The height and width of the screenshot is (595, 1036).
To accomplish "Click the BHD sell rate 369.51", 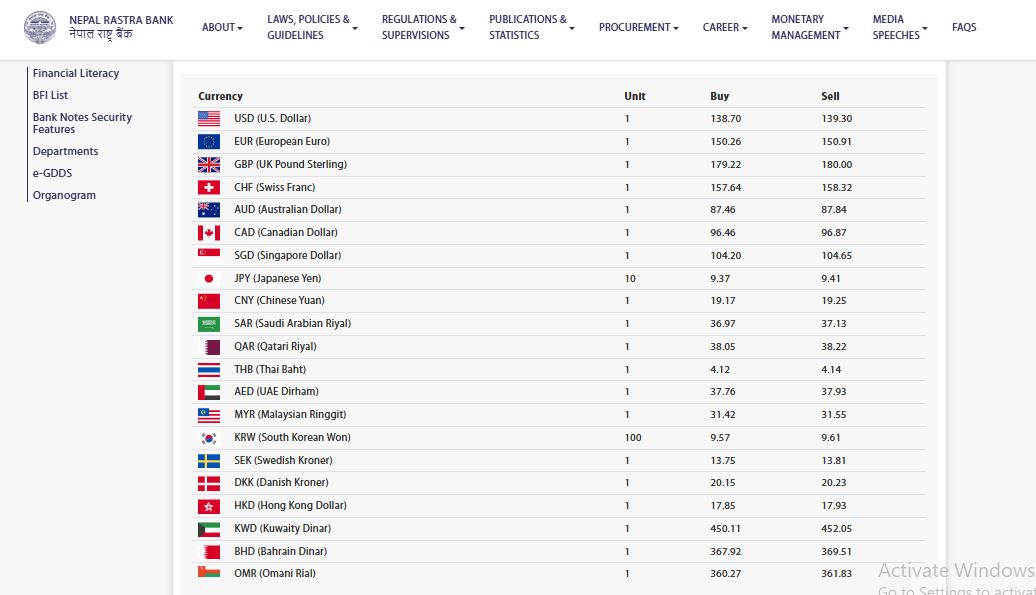I will 836,551.
